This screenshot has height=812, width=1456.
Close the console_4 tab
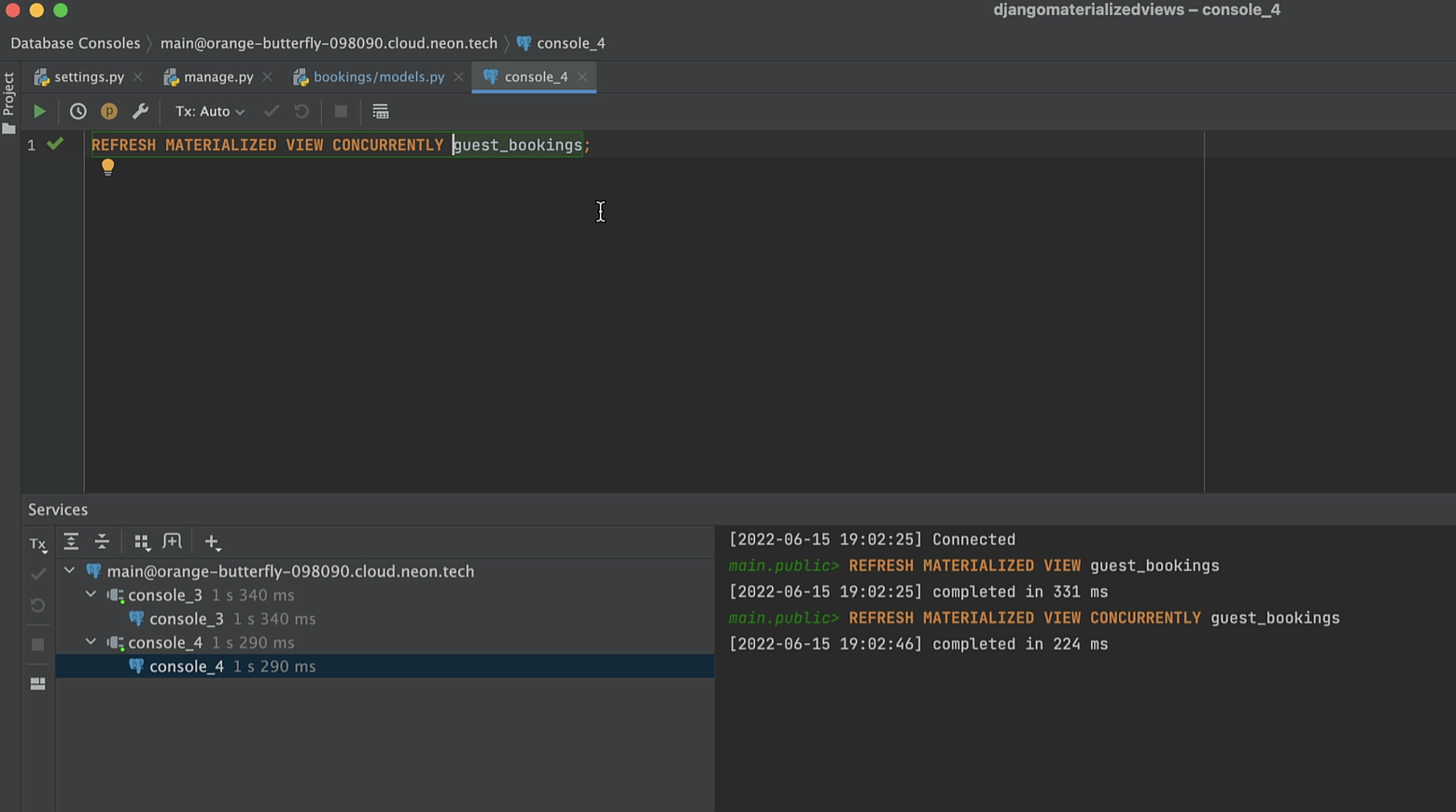tap(581, 77)
